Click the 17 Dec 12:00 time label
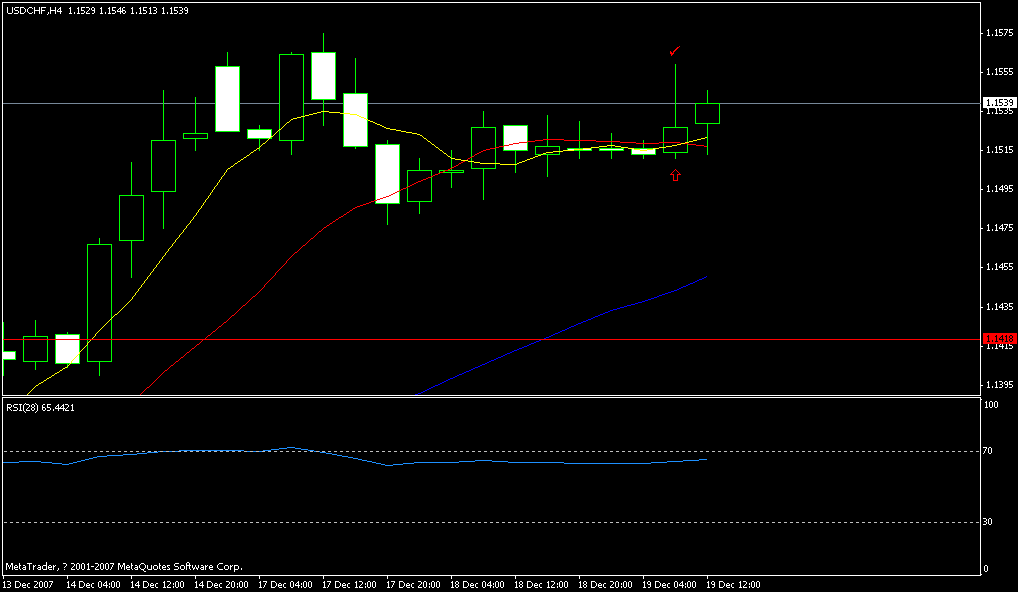Image resolution: width=1018 pixels, height=592 pixels. click(349, 585)
